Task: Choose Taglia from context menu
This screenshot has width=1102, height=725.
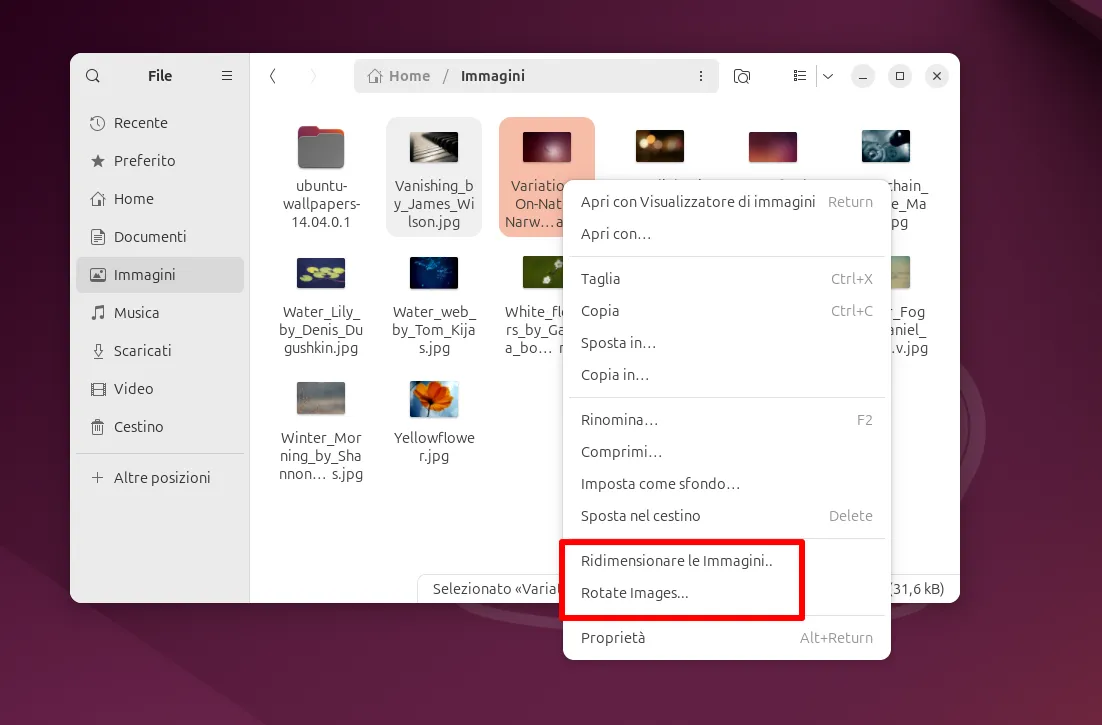Action: [727, 279]
